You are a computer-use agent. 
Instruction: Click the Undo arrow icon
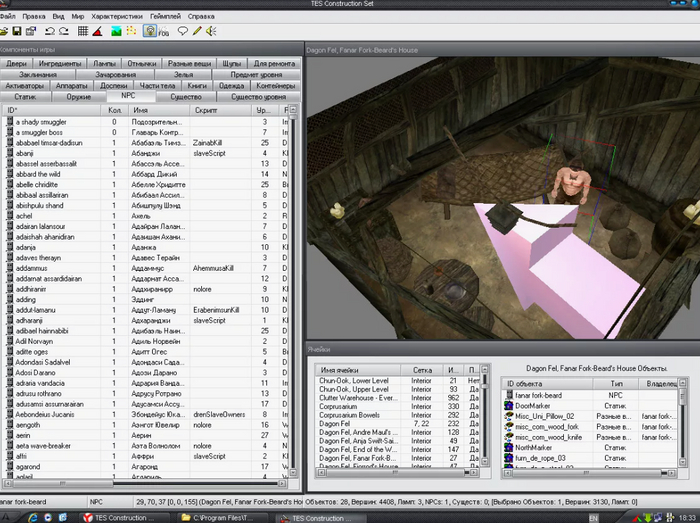[50, 31]
